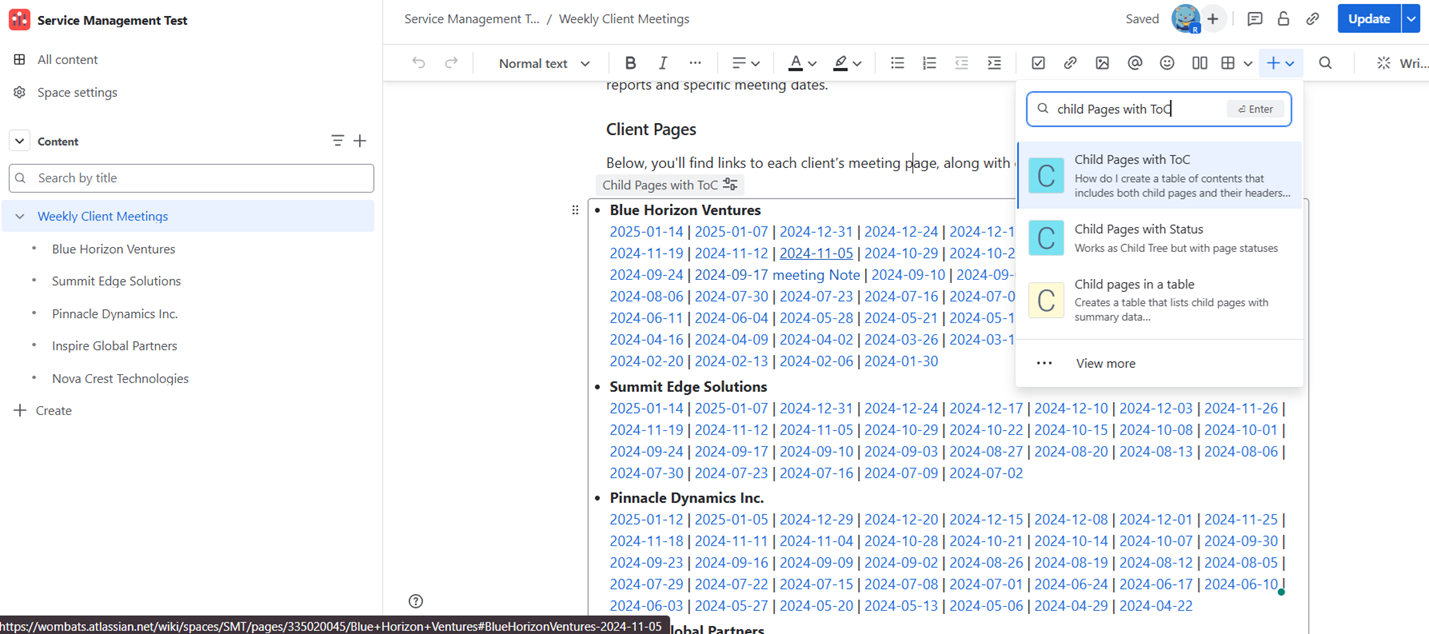The width and height of the screenshot is (1429, 634).
Task: Click the Search by title field
Action: click(x=190, y=177)
